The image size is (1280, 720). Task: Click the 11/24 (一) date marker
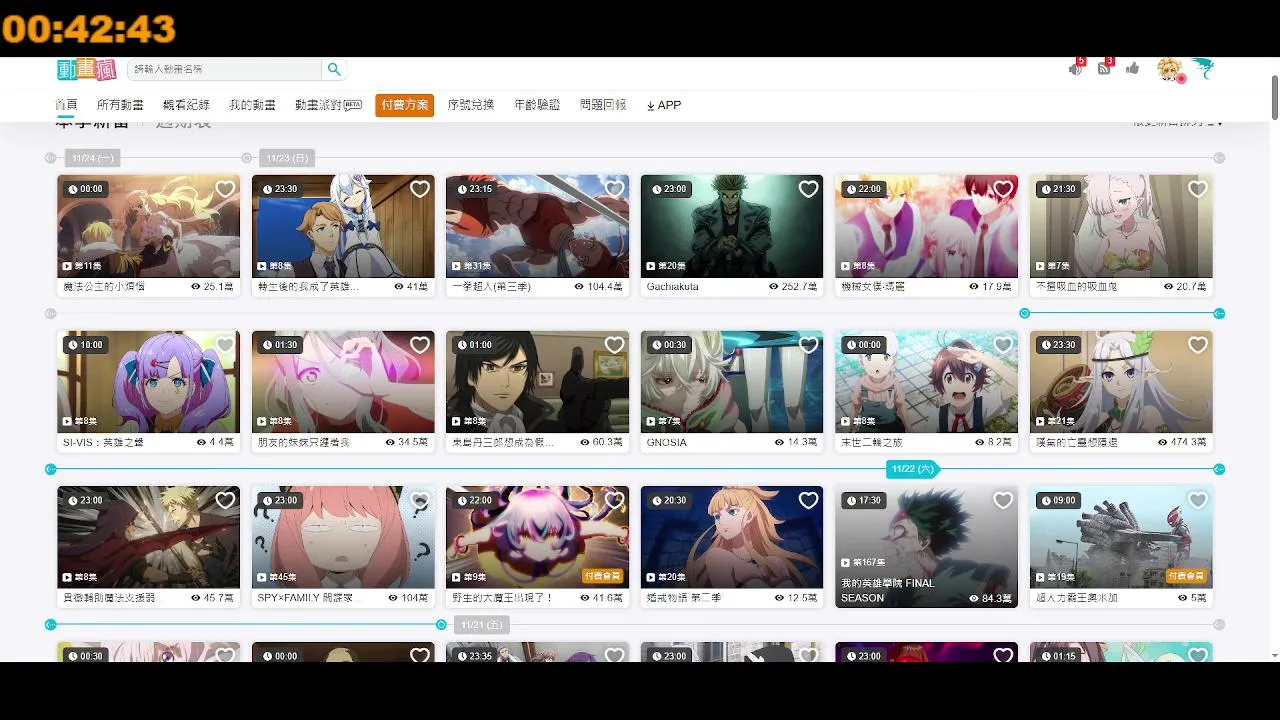pos(92,158)
